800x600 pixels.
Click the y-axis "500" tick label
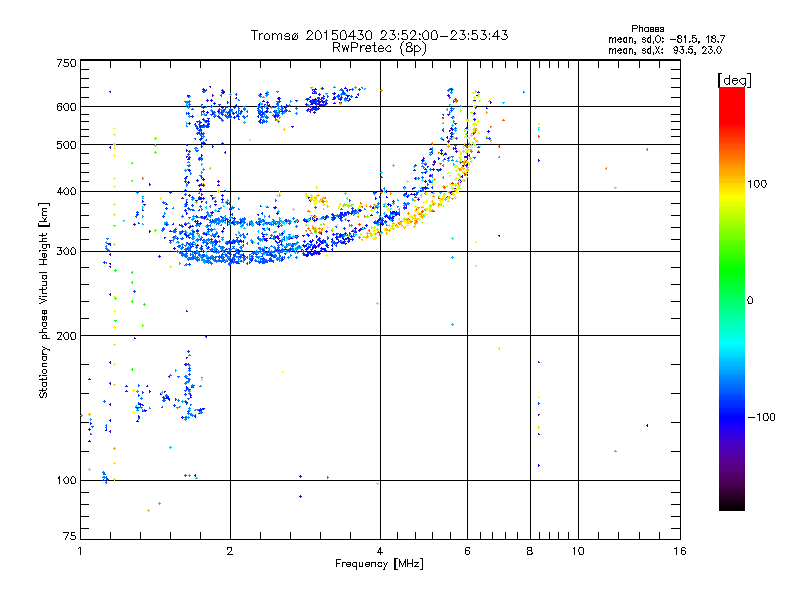click(x=66, y=145)
